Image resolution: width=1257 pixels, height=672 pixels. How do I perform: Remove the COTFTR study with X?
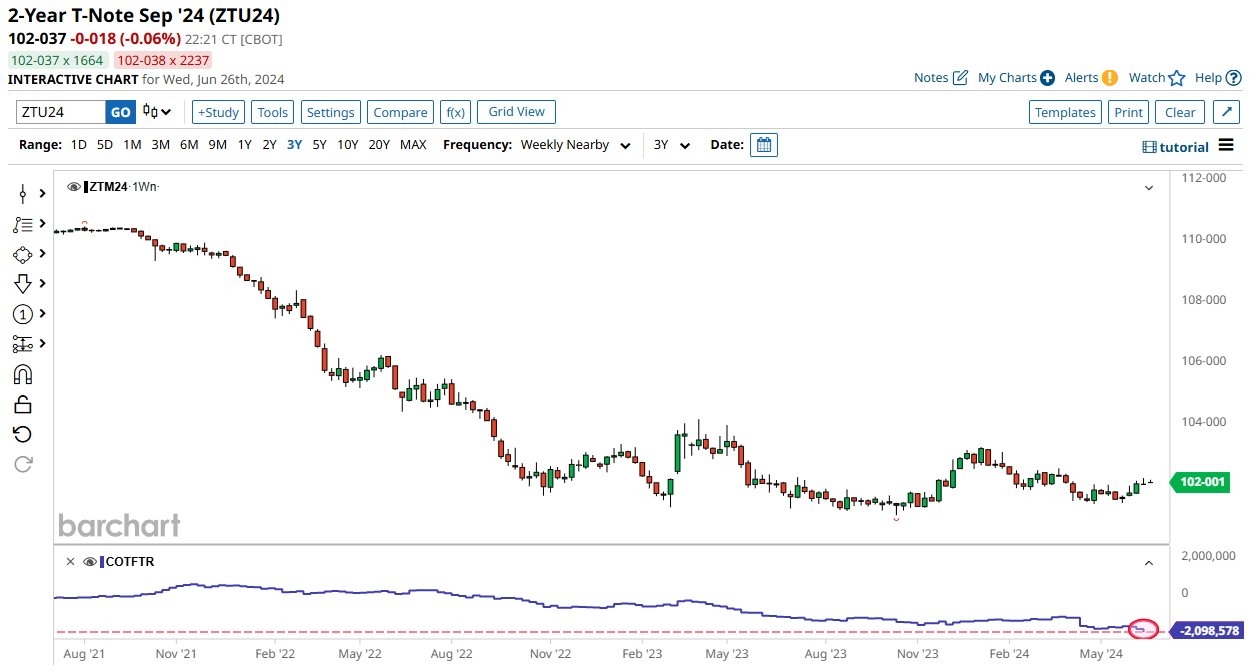(x=69, y=562)
